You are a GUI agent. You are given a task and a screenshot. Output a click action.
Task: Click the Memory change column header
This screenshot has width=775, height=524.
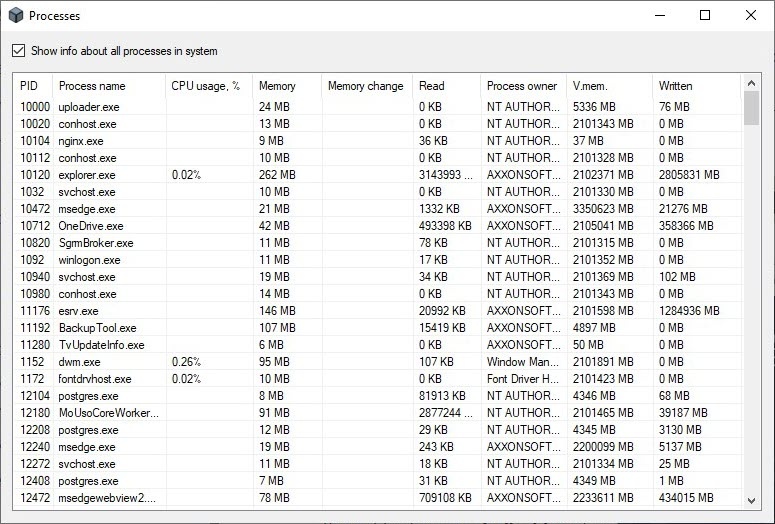click(365, 86)
